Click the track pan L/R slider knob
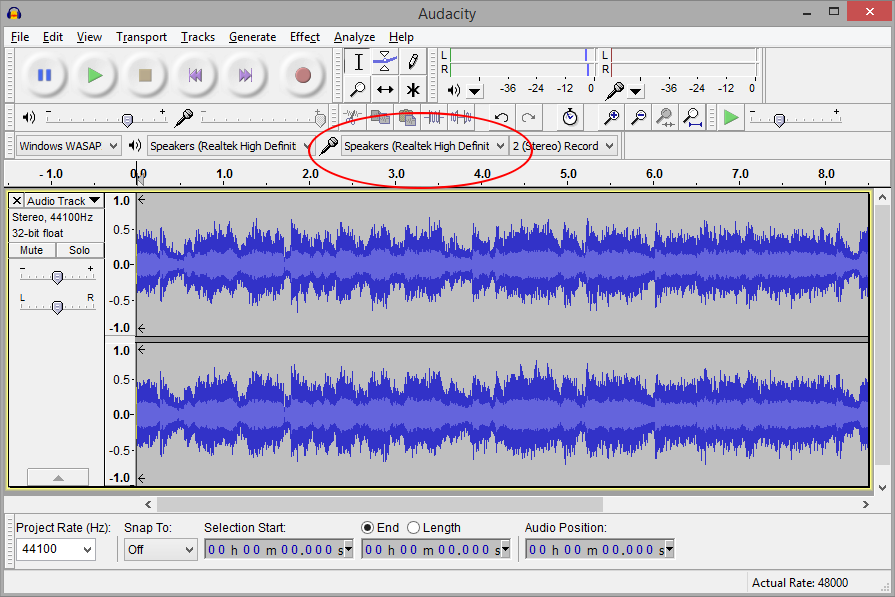895x597 pixels. pyautogui.click(x=57, y=308)
